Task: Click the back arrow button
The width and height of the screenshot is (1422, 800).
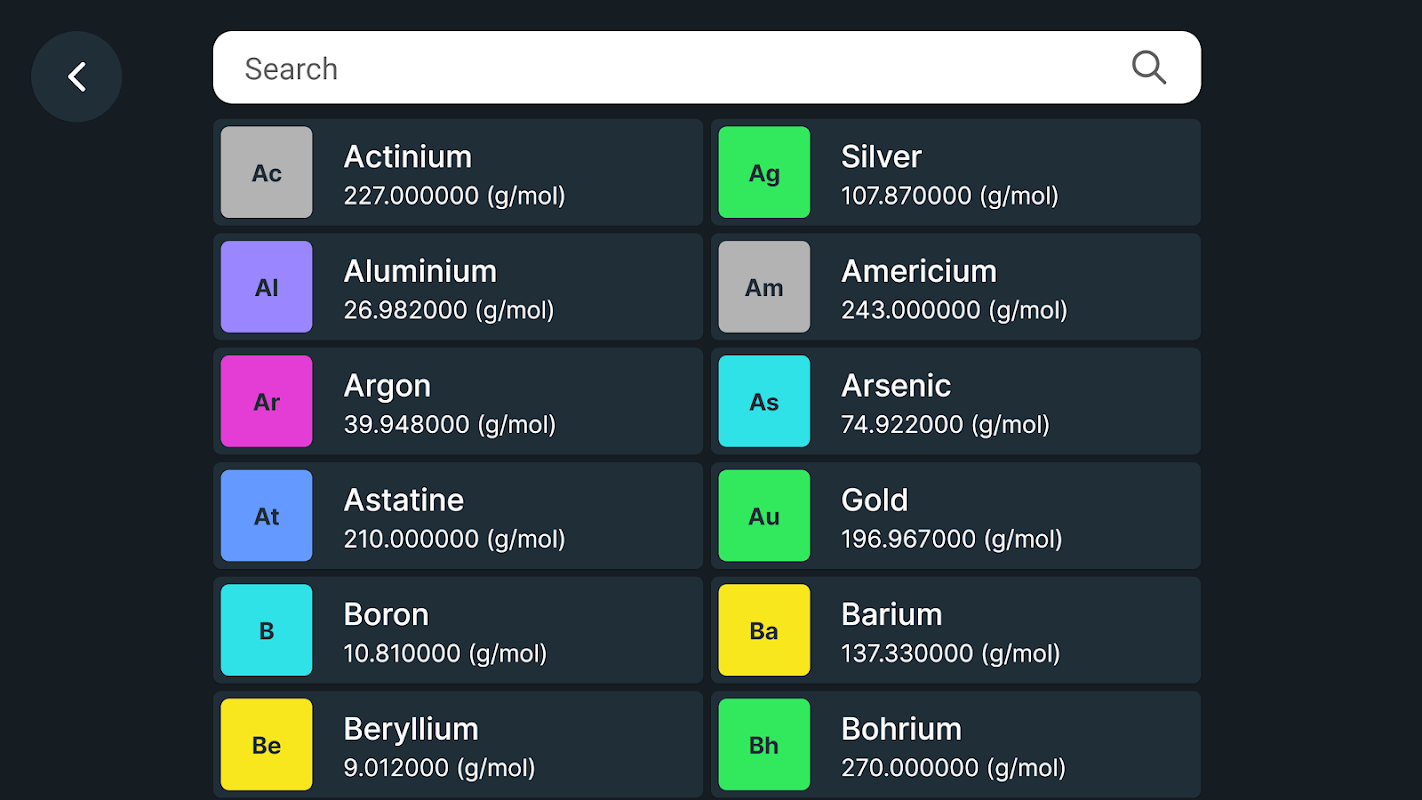Action: point(77,77)
